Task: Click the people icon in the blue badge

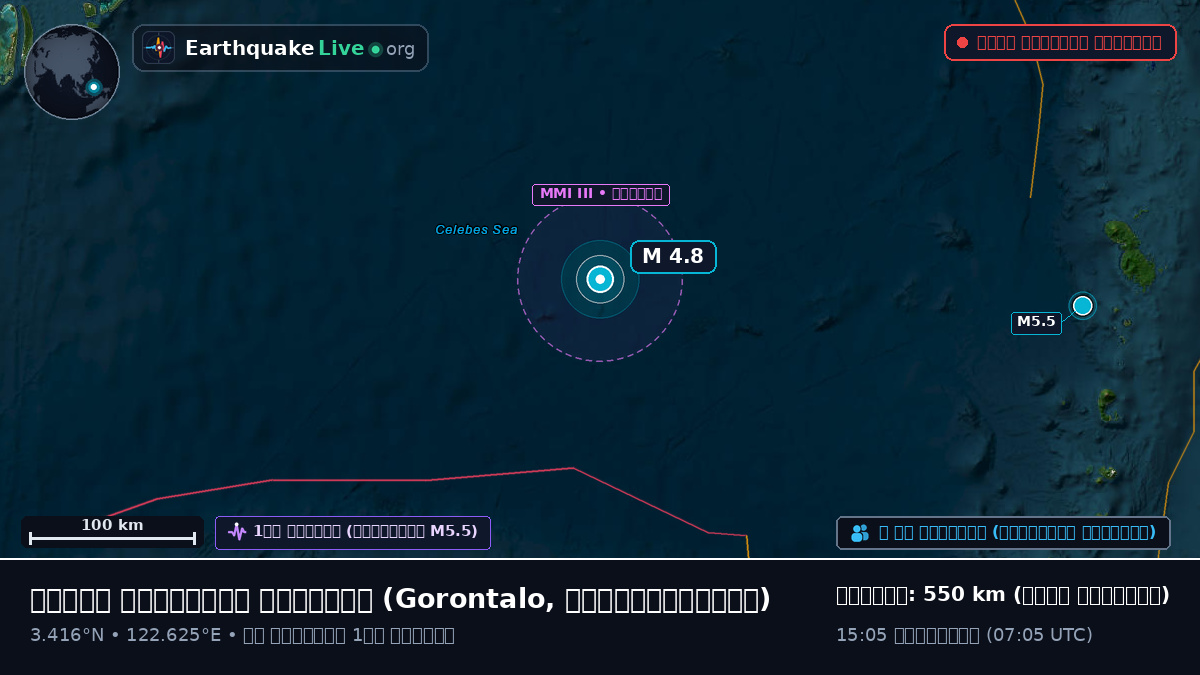Action: pos(860,533)
